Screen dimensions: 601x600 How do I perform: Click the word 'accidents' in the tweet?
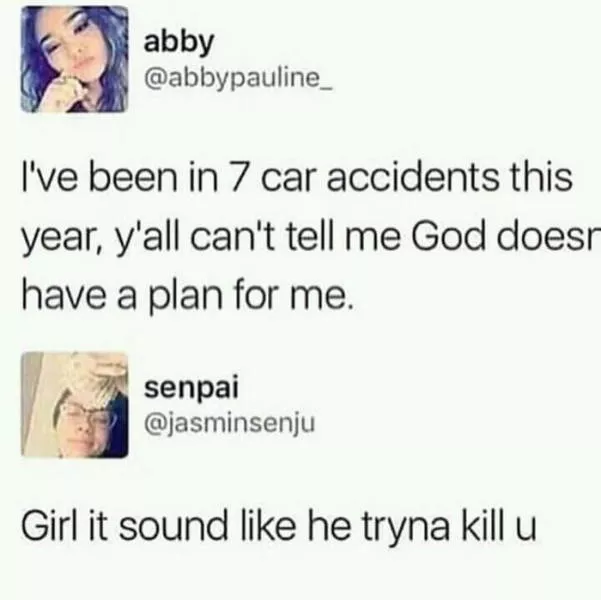point(412,178)
